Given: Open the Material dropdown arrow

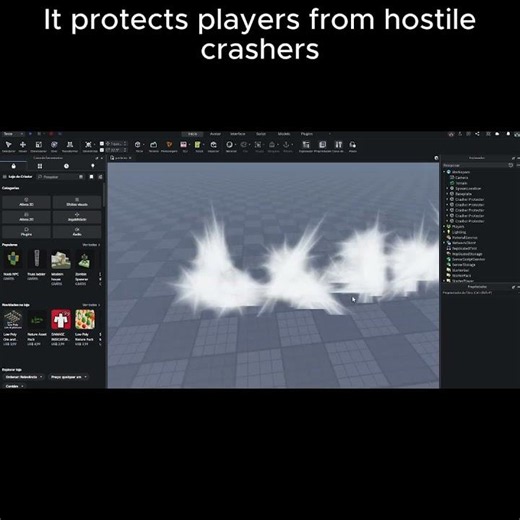Looking at the screenshot, I should pyautogui.click(x=236, y=145).
